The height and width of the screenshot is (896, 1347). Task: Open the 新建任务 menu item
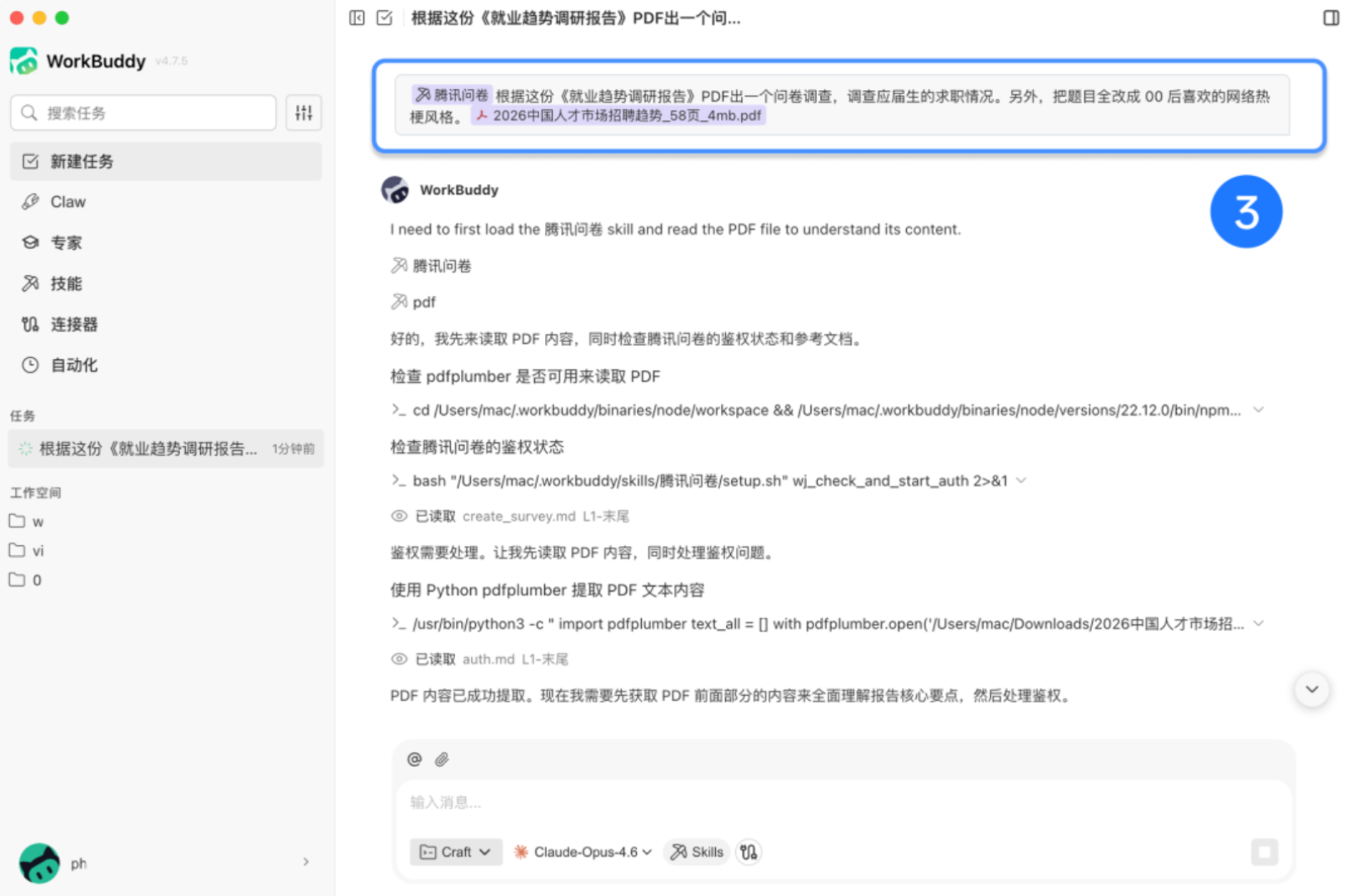pyautogui.click(x=166, y=162)
